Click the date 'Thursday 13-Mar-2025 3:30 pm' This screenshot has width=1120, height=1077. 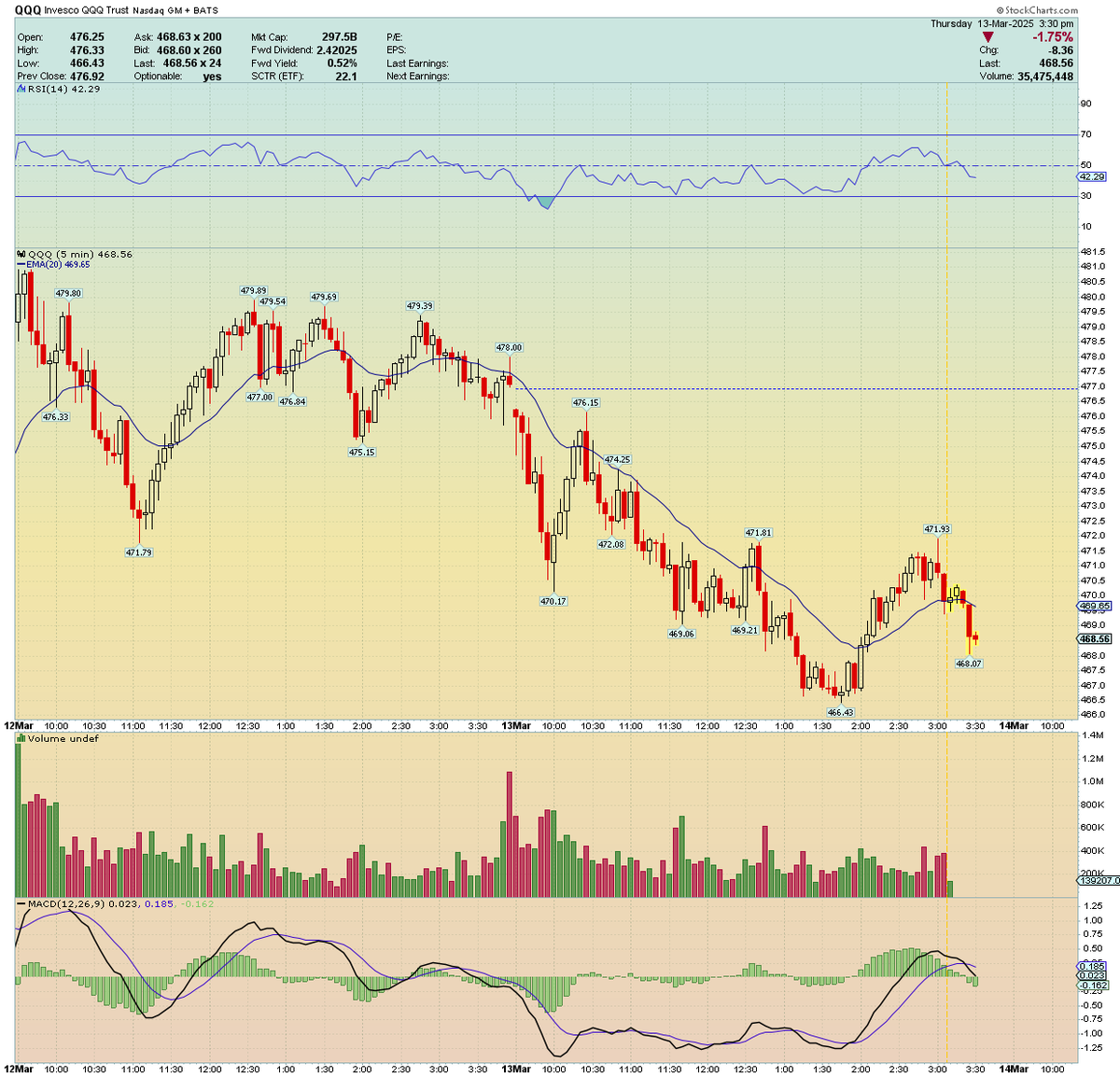1001,23
